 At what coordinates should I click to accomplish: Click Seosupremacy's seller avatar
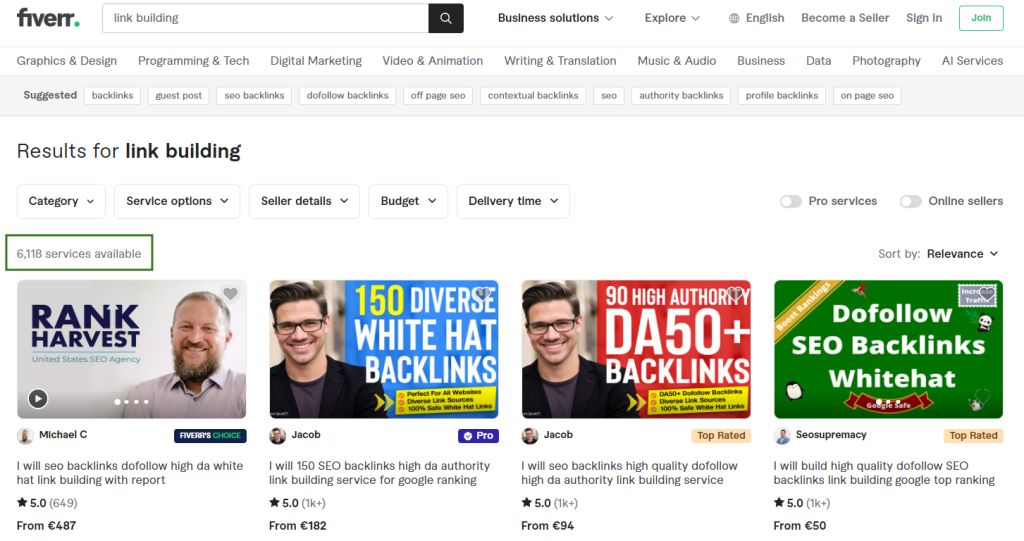tap(782, 436)
